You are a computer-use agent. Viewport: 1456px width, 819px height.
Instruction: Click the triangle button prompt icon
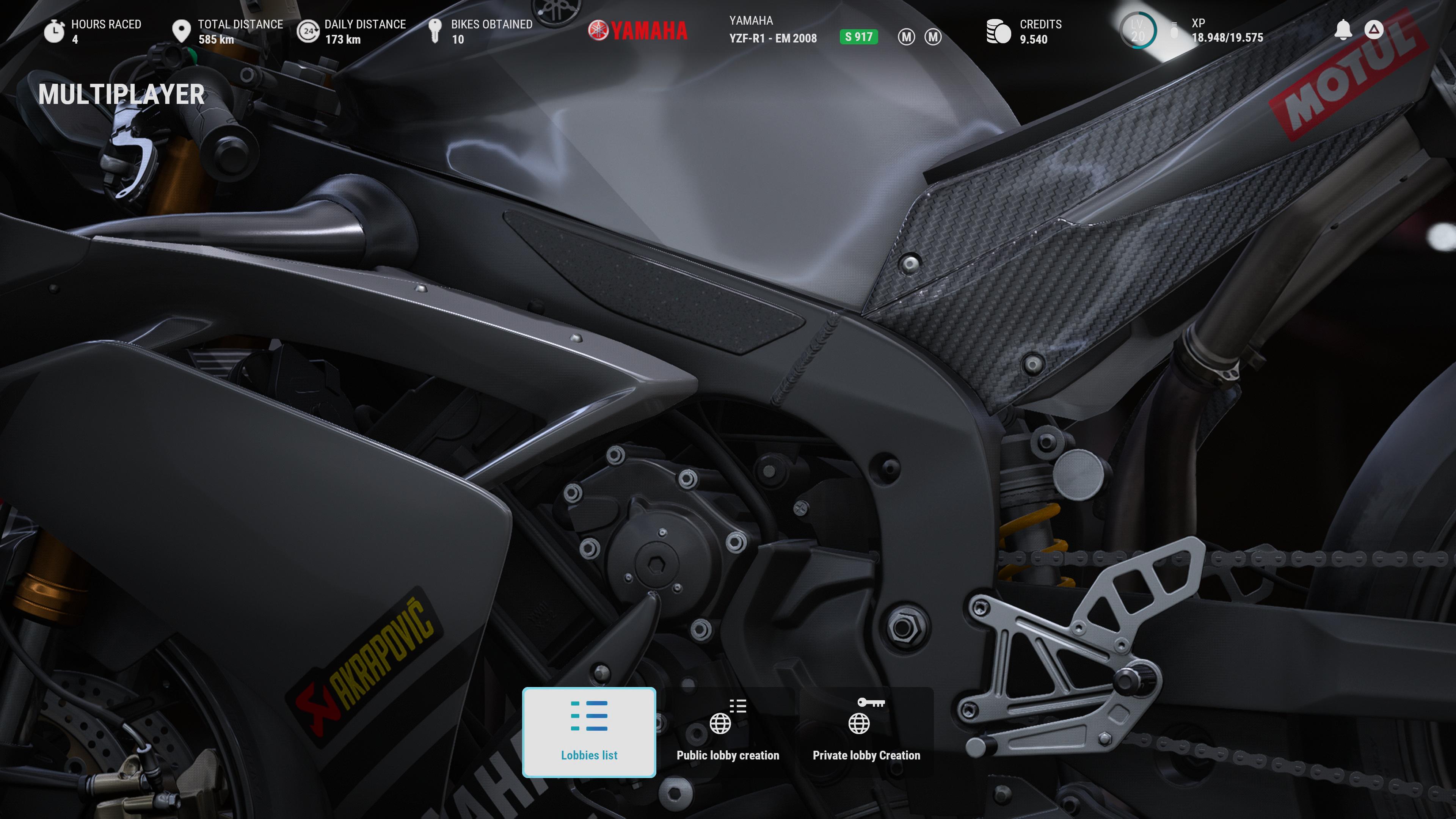(x=1373, y=30)
